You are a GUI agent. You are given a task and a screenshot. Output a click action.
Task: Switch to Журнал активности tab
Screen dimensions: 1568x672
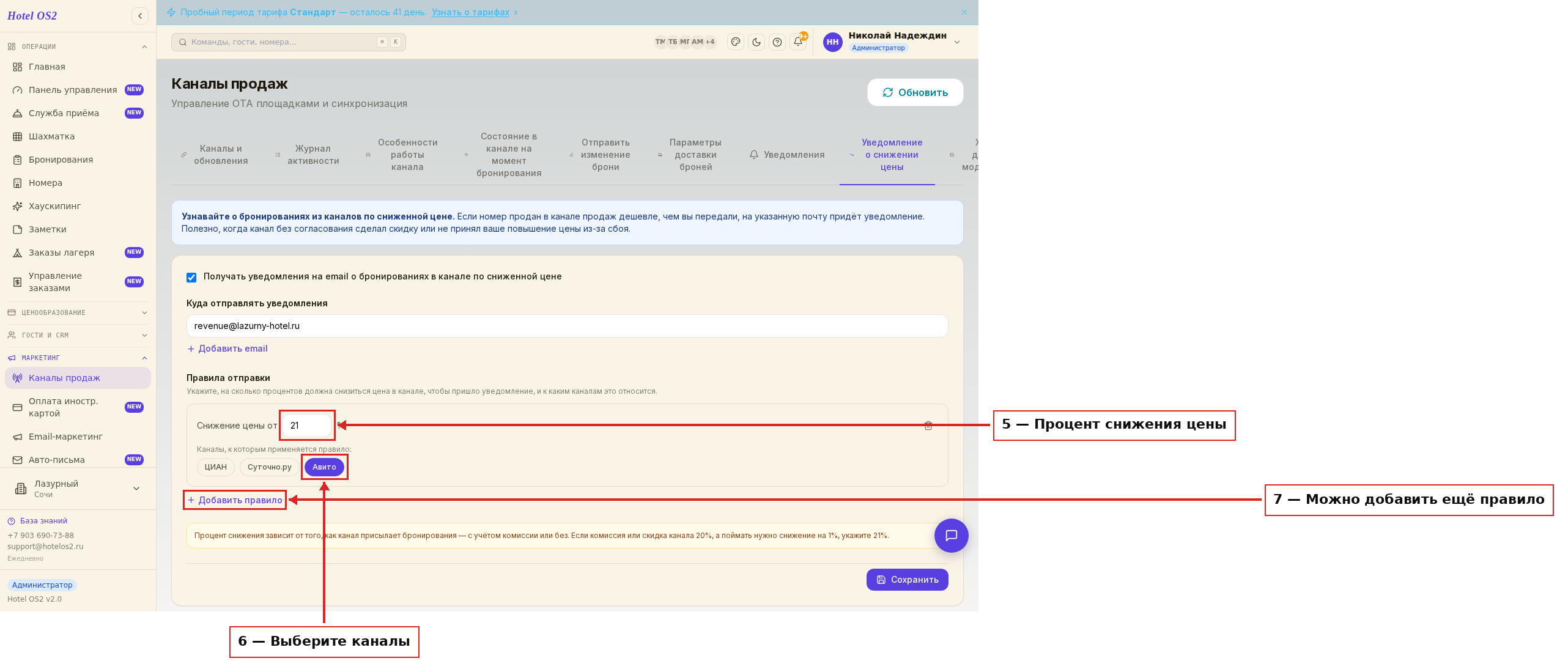point(307,155)
